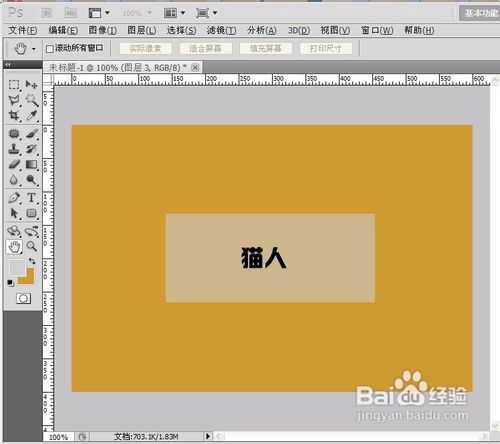
Task: Click the 100% zoom field in status bar
Action: (59, 437)
